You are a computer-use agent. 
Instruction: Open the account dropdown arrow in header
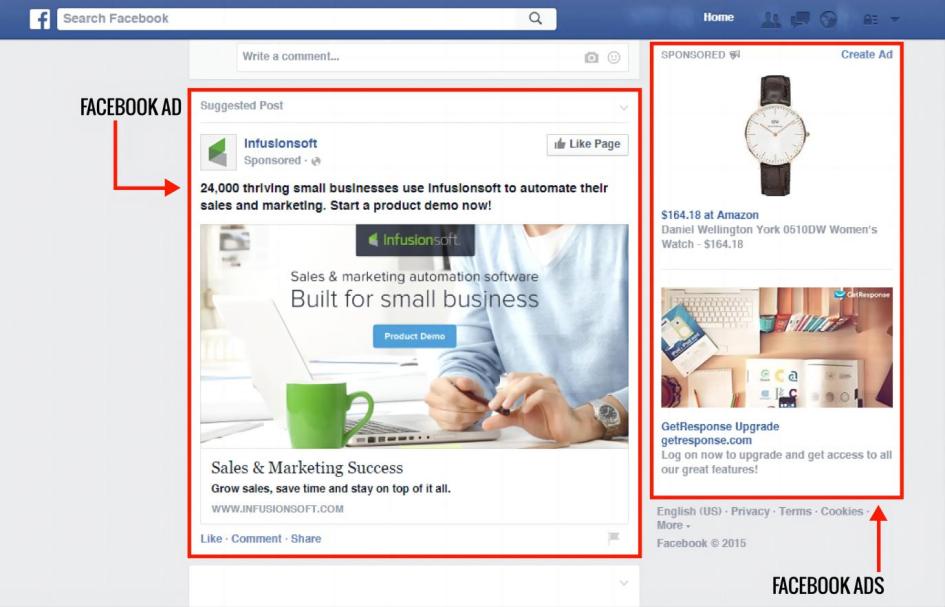[895, 19]
